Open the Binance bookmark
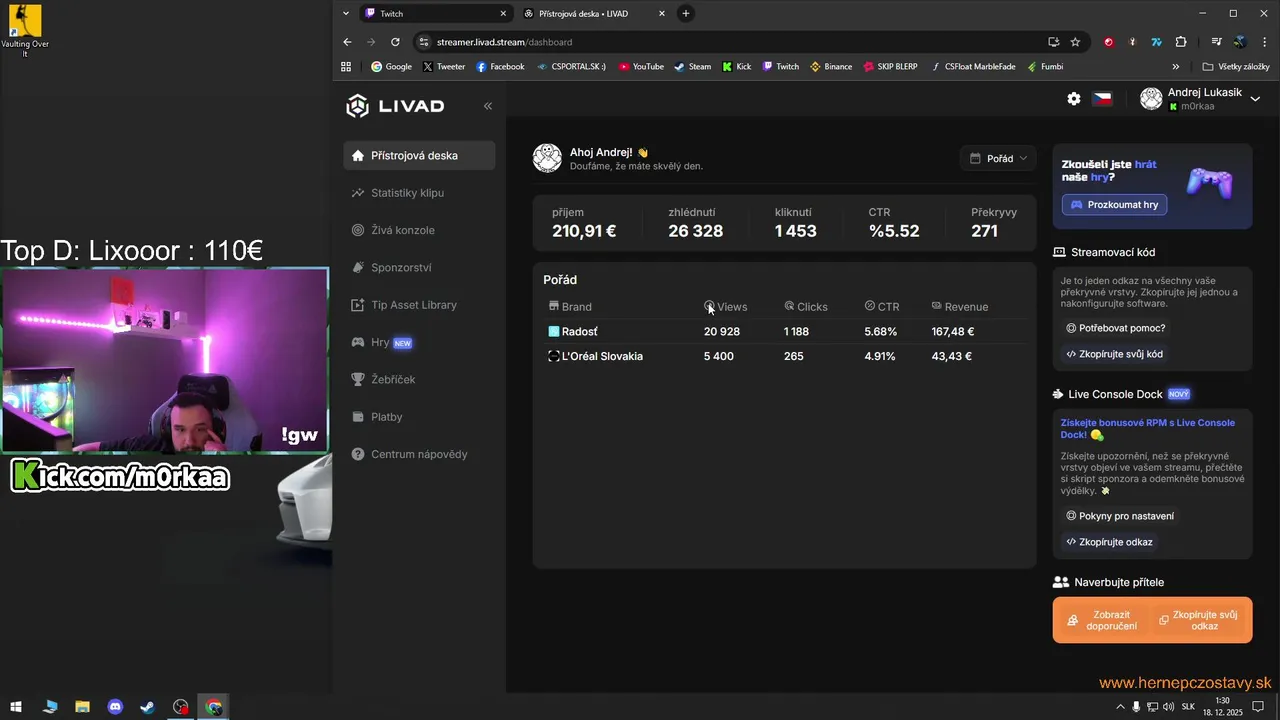 click(831, 67)
